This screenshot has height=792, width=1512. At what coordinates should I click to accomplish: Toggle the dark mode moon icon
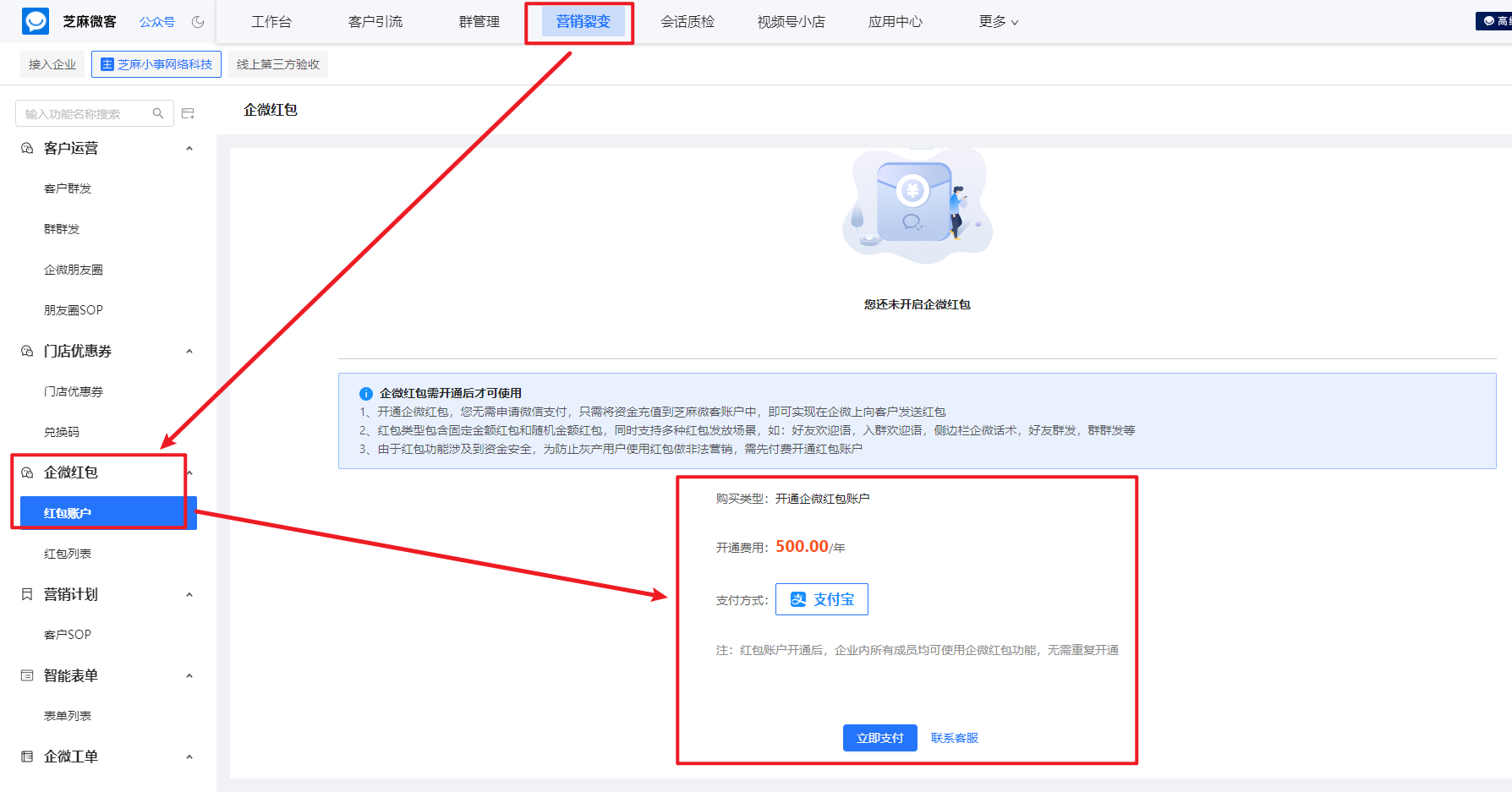tap(198, 22)
